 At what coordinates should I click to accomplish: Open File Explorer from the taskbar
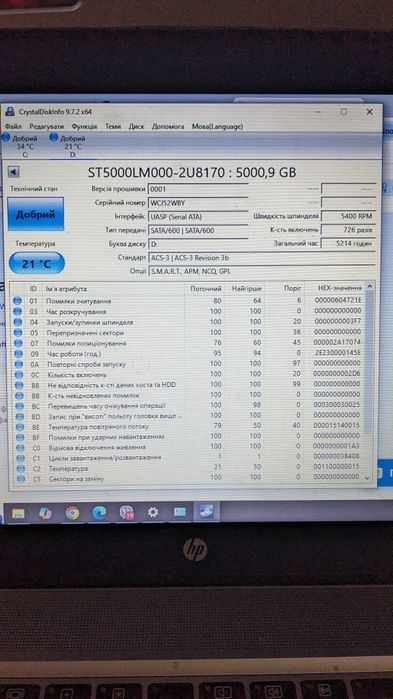coord(18,513)
